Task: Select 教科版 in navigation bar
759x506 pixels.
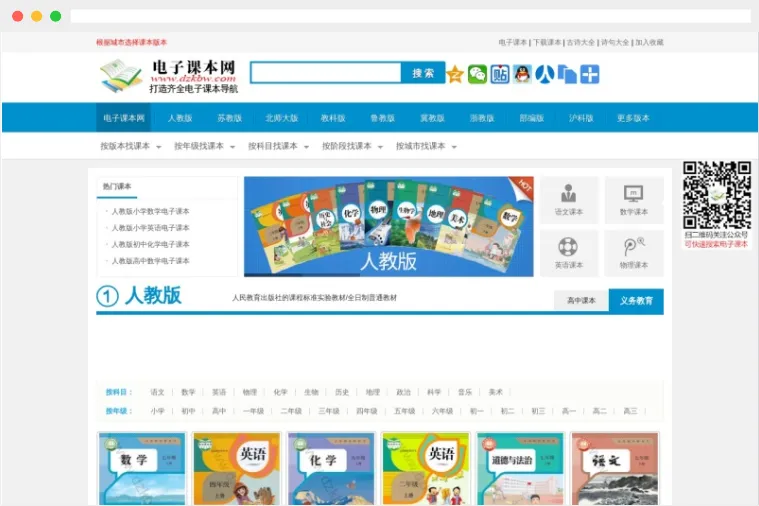Action: pos(333,118)
